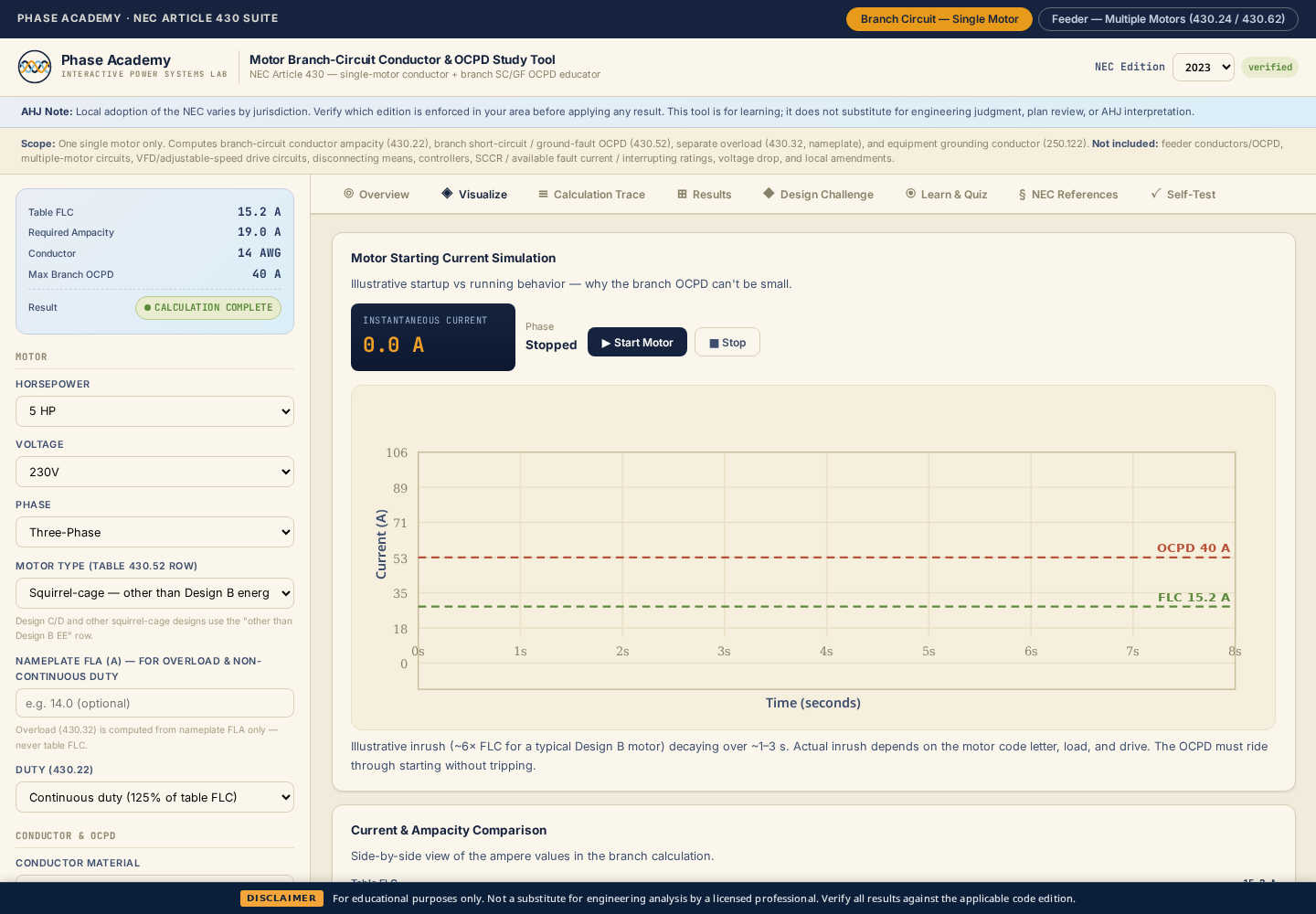Click the Visualize tab diamond icon
Image resolution: width=1316 pixels, height=914 pixels.
pyautogui.click(x=447, y=194)
